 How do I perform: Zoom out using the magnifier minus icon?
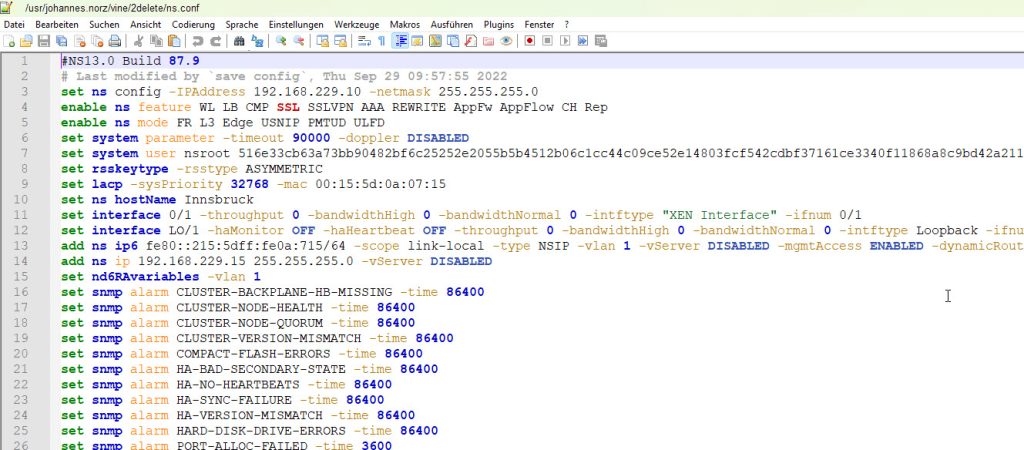299,41
